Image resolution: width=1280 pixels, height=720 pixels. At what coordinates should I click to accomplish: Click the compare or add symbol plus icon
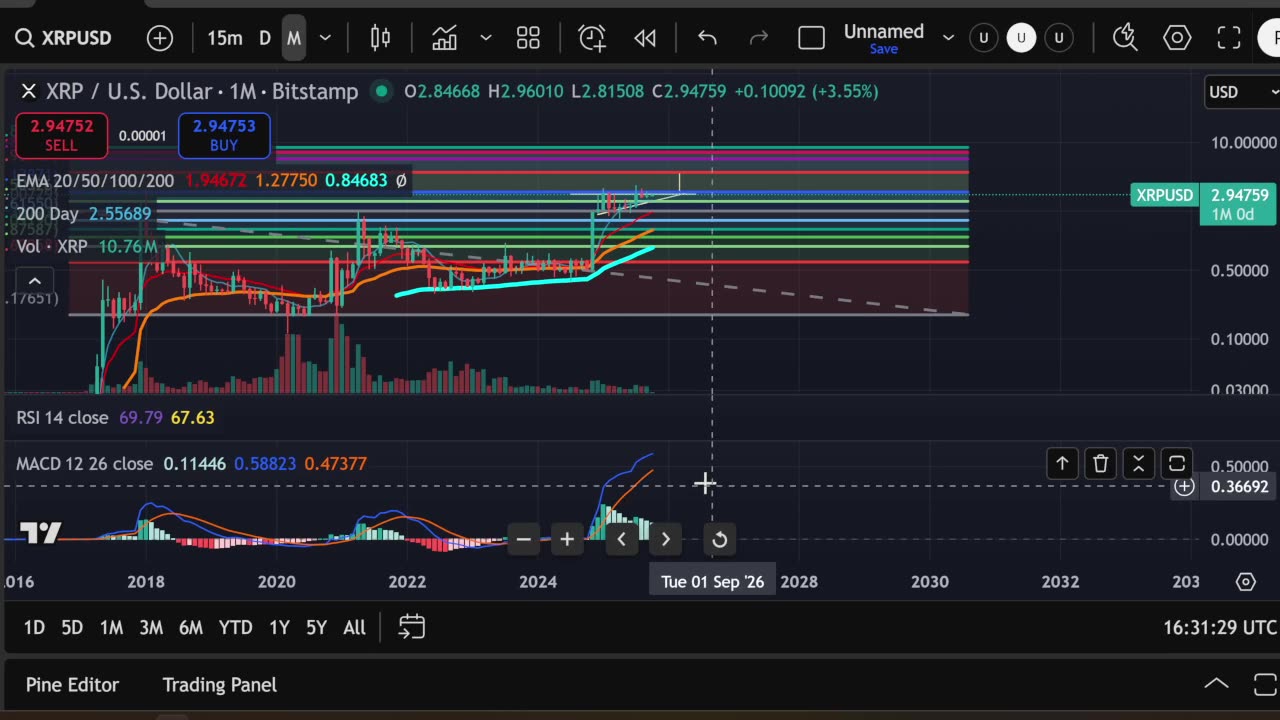tap(160, 38)
